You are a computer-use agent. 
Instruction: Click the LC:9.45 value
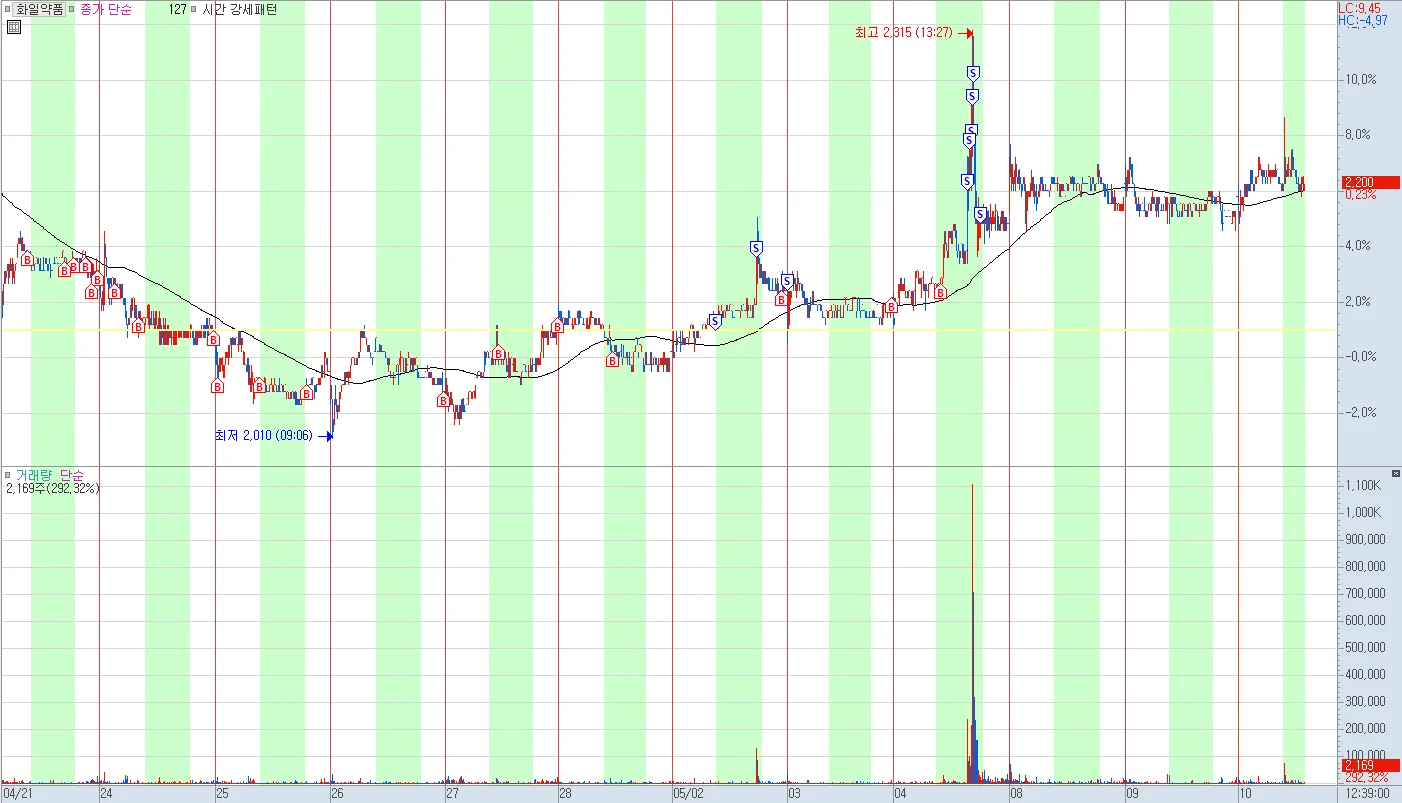pyautogui.click(x=1359, y=7)
